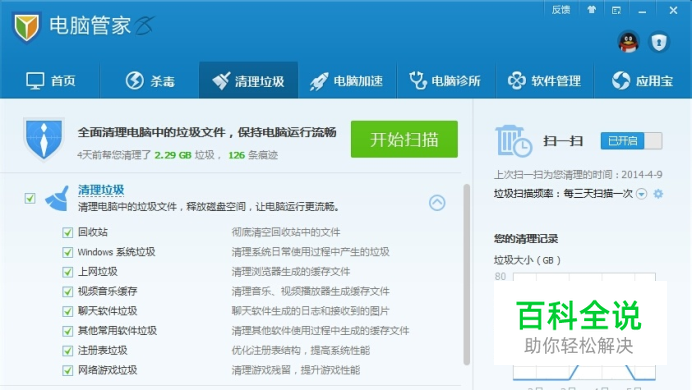Go to the 软件管理 tab
Image resolution: width=692 pixels, height=390 pixels.
tap(544, 81)
